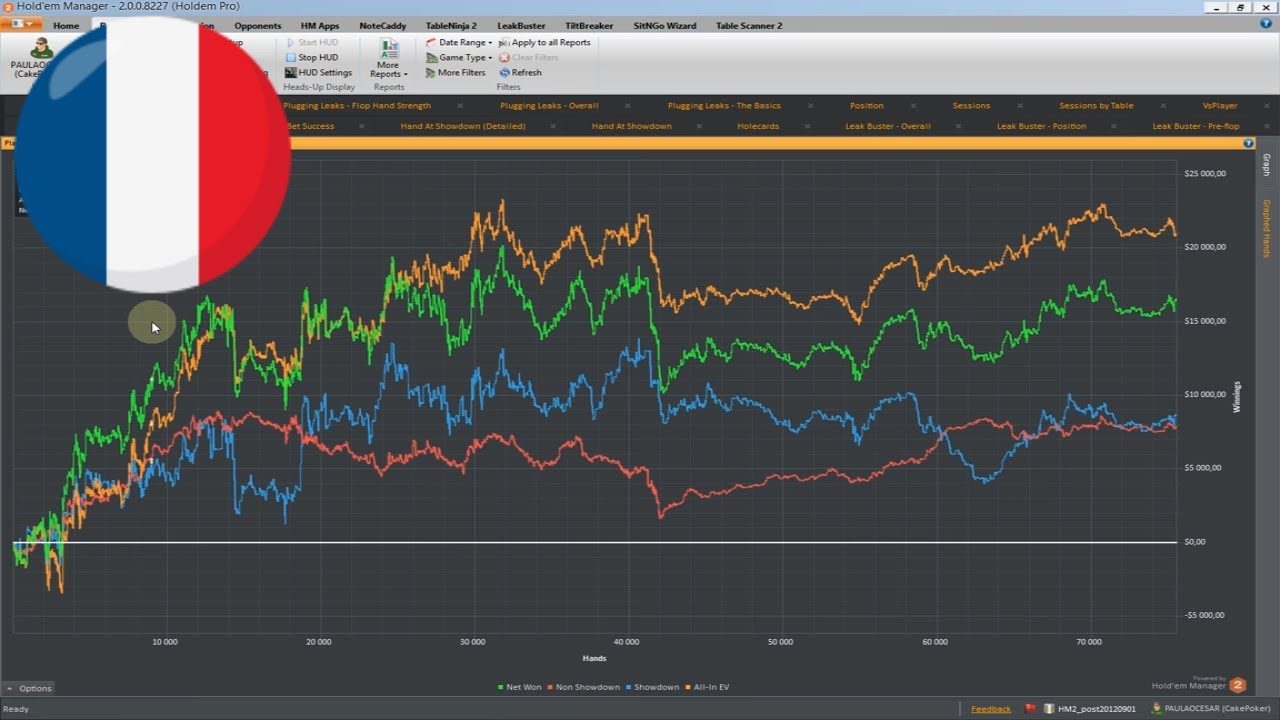Select Hand At Showdown (Detailed) report tab
This screenshot has width=1280, height=720.
click(463, 127)
